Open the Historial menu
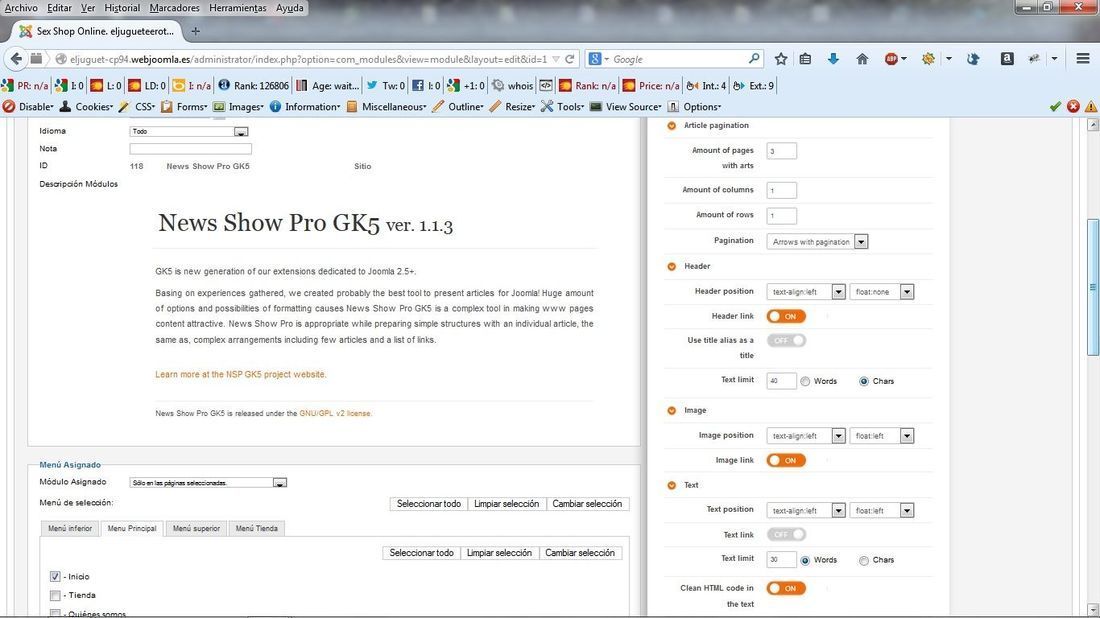Viewport: 1100px width, 618px height. pyautogui.click(x=122, y=8)
